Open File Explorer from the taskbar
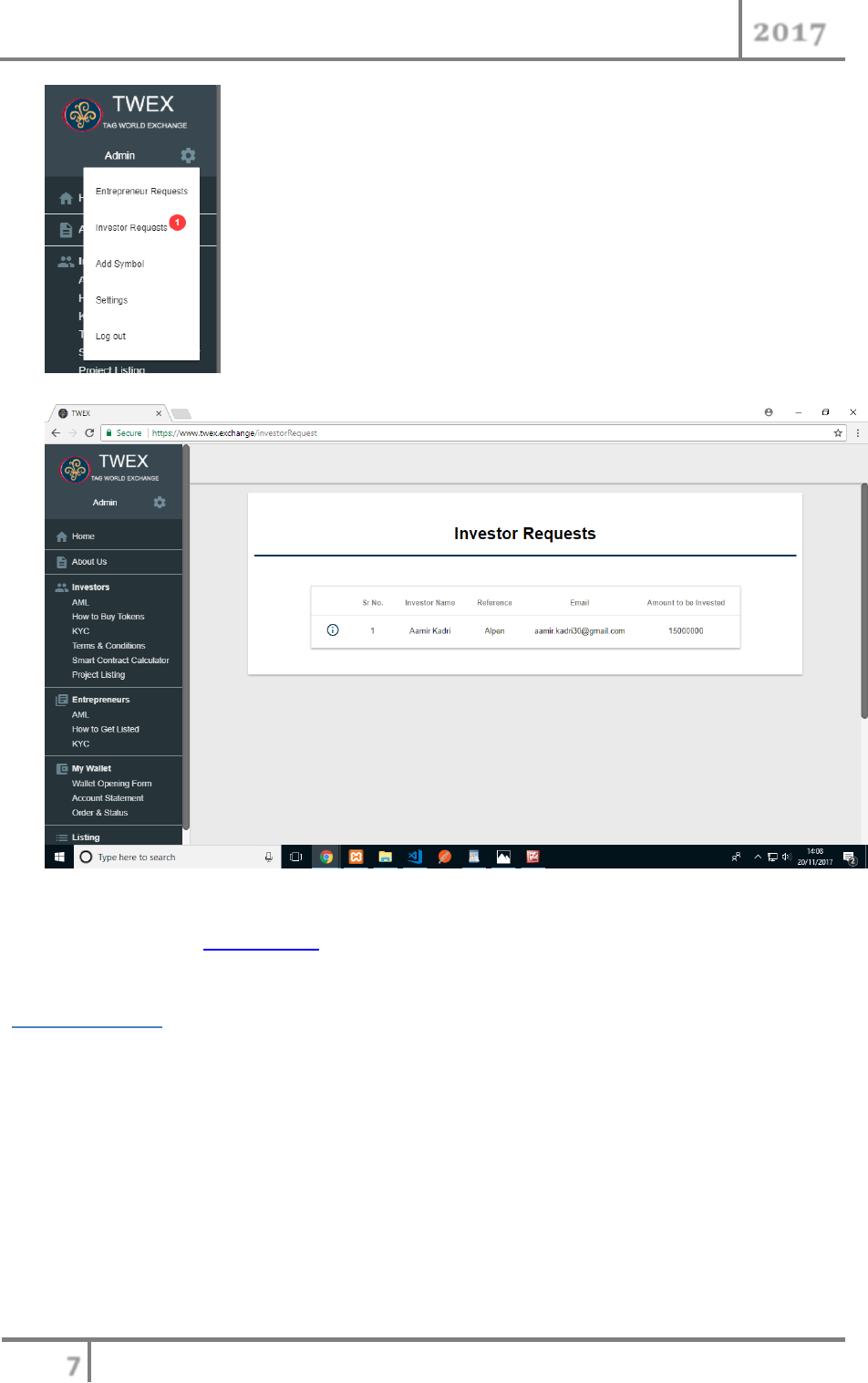The image size is (868, 1383). (x=386, y=857)
